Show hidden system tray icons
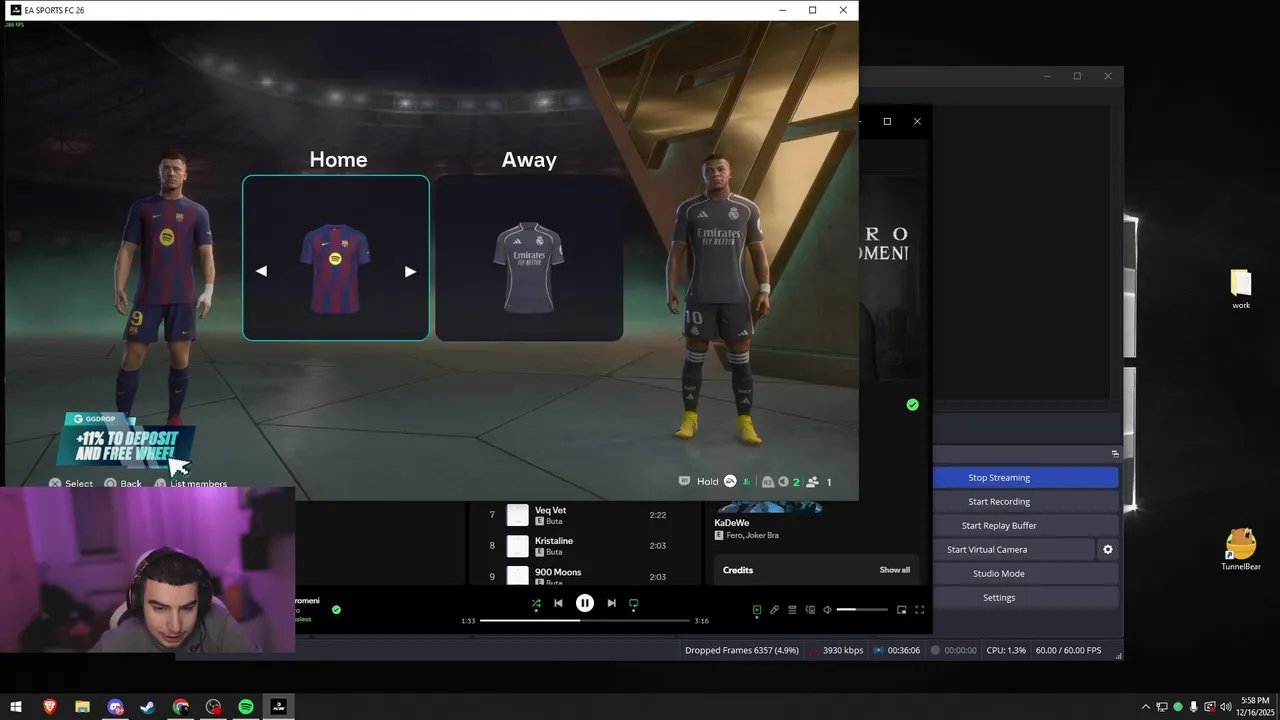Viewport: 1280px width, 720px height. click(1146, 707)
